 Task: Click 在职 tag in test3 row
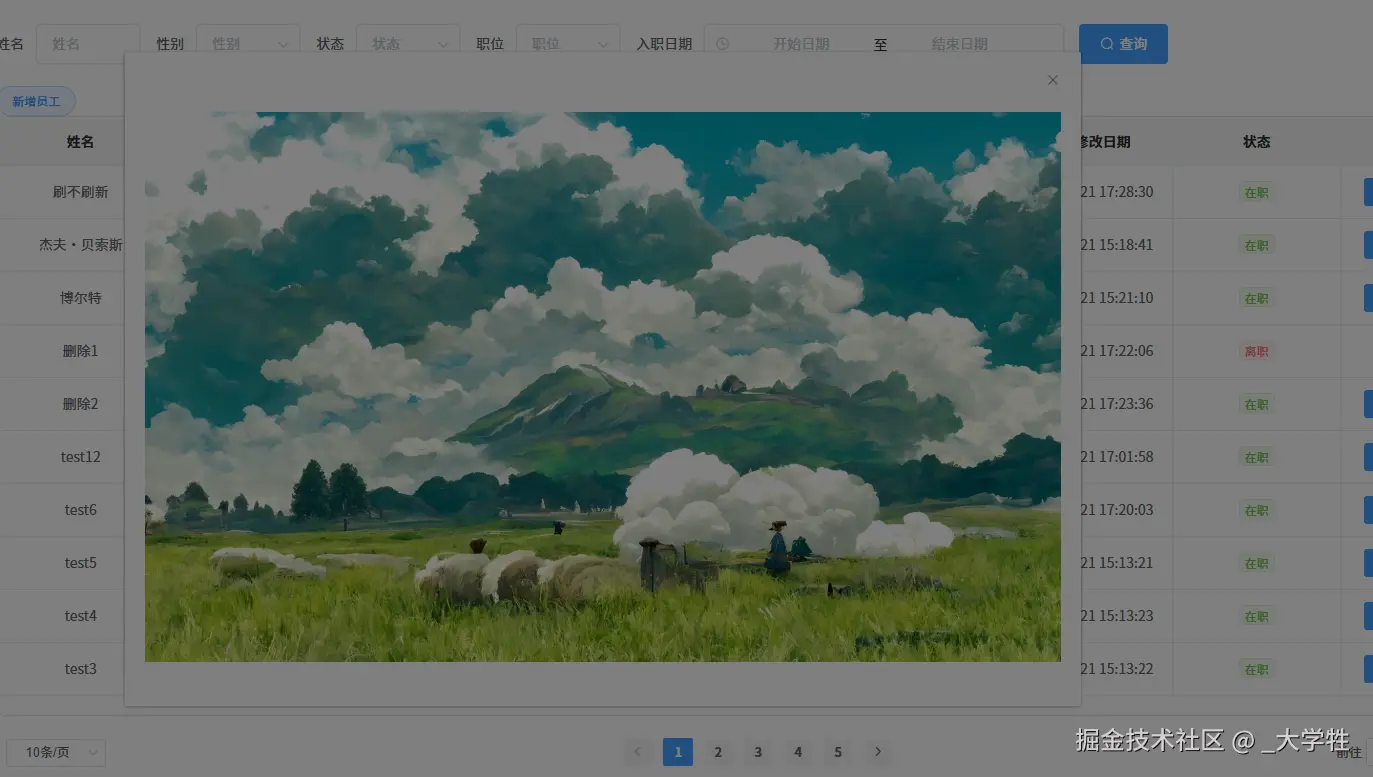click(1257, 669)
